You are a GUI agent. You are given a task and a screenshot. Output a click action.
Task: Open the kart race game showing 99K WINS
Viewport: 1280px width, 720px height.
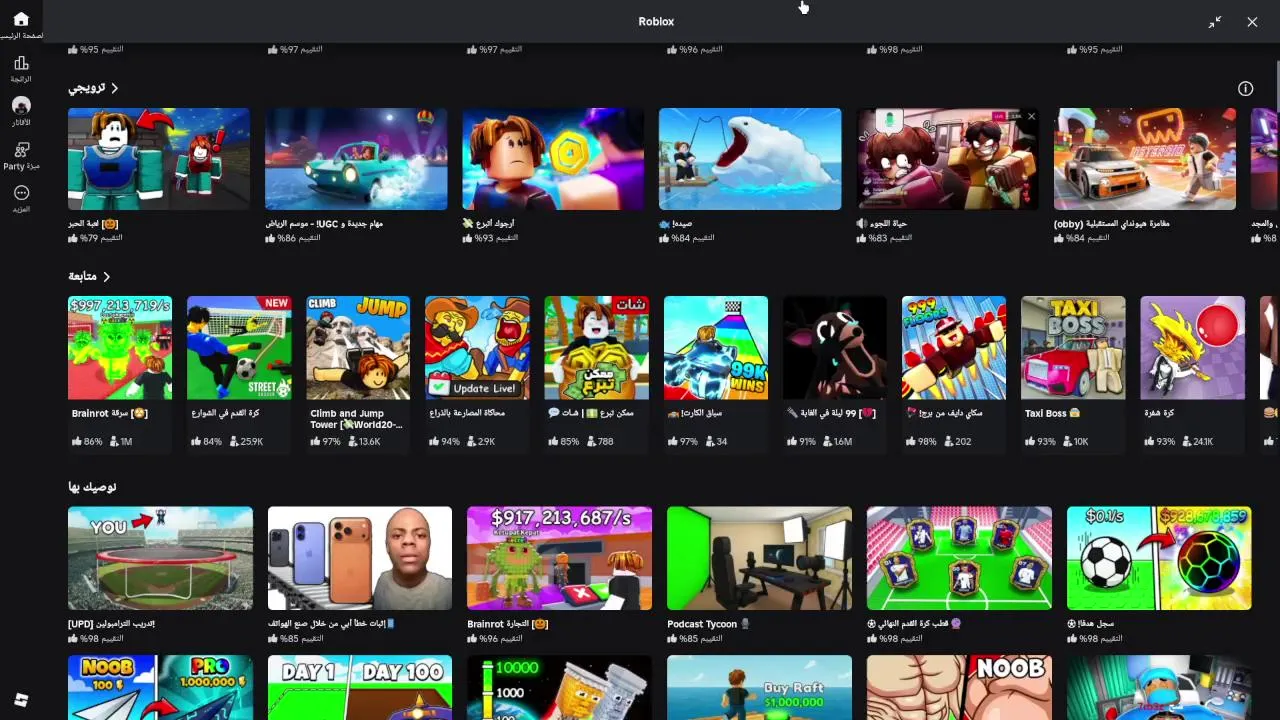[716, 348]
